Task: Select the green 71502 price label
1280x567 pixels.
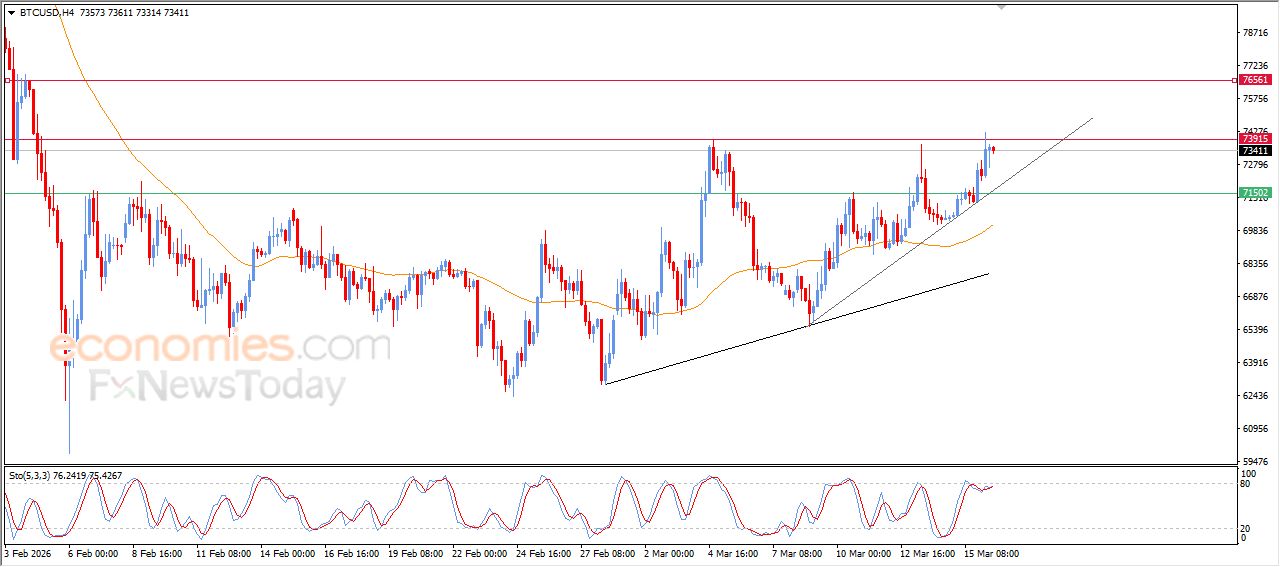Action: [x=1254, y=193]
